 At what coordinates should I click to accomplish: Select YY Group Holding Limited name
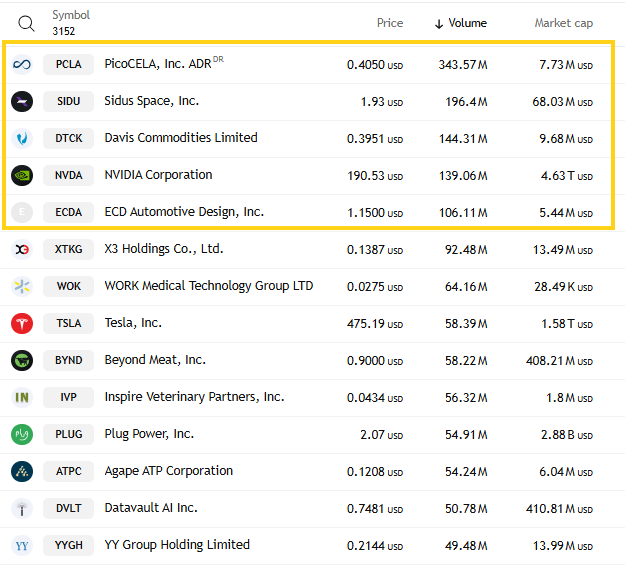pyautogui.click(x=177, y=545)
